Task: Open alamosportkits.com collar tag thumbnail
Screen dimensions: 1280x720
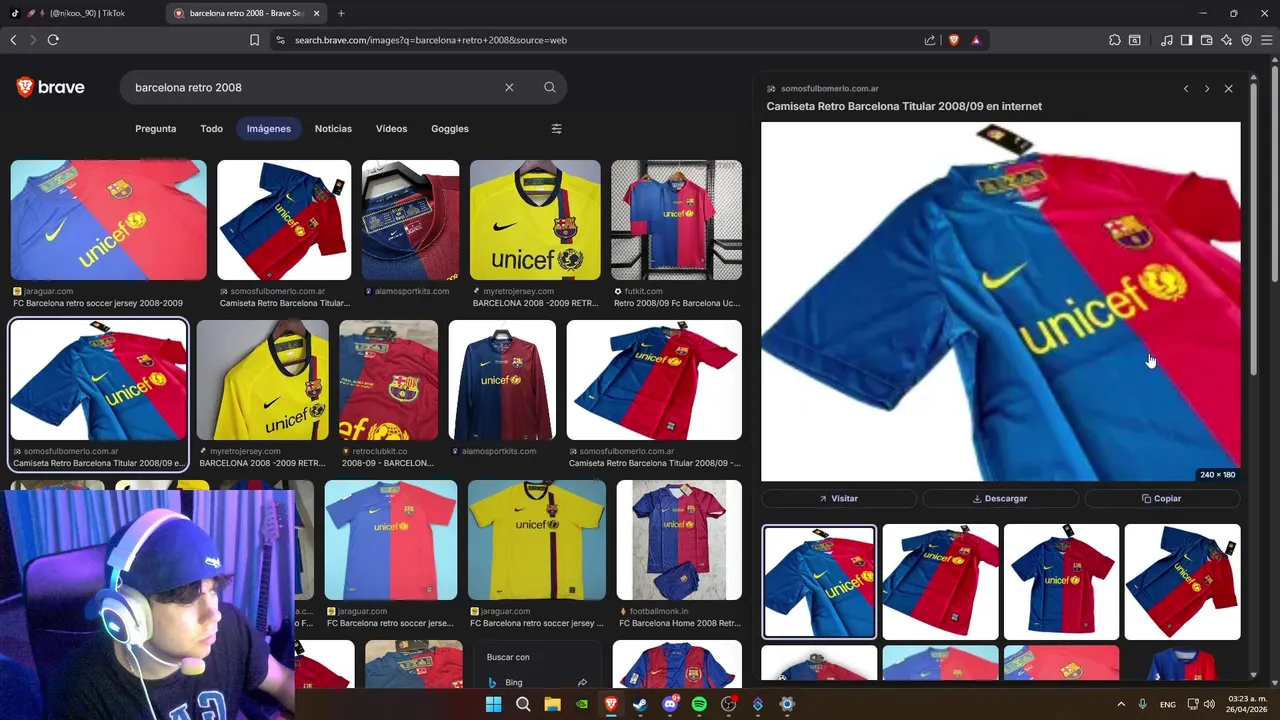Action: (410, 220)
